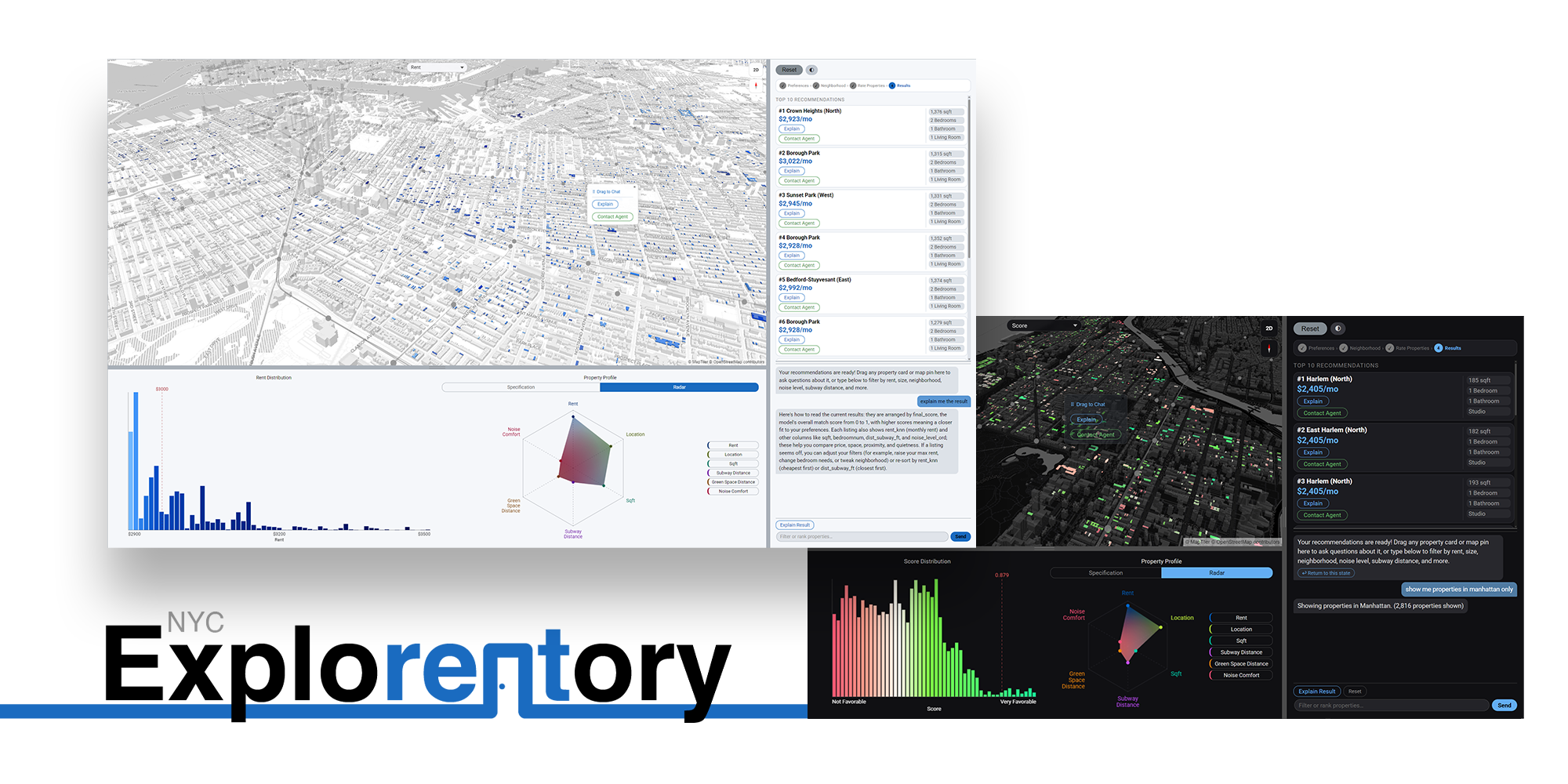Select Specification tab in dark Property Profile

[x=1105, y=573]
